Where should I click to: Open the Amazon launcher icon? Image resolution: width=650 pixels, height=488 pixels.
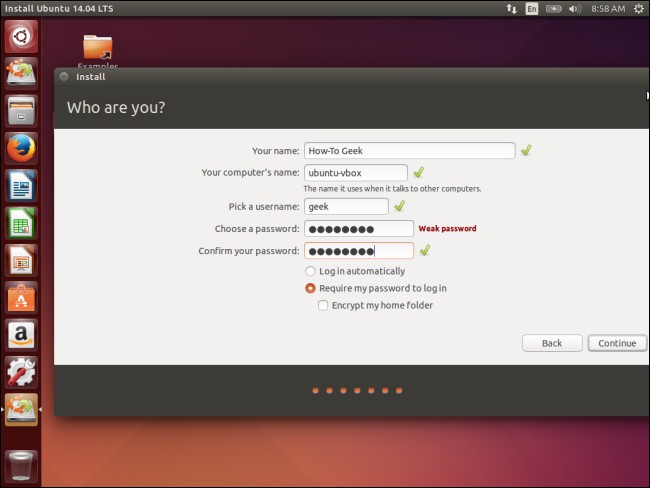(21, 335)
